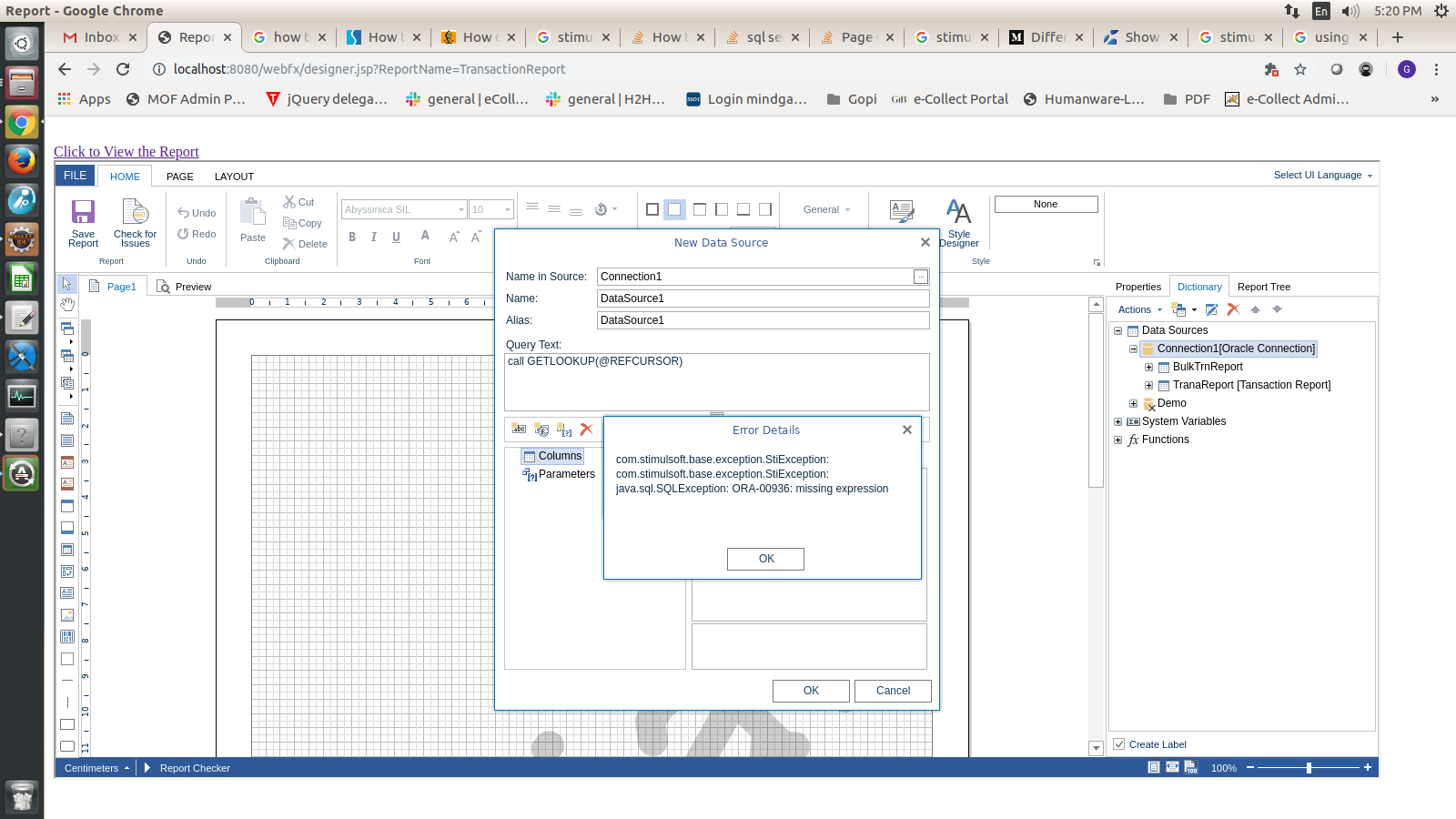This screenshot has width=1456, height=819.
Task: Open the Actions dropdown in Dictionary
Action: click(1140, 309)
